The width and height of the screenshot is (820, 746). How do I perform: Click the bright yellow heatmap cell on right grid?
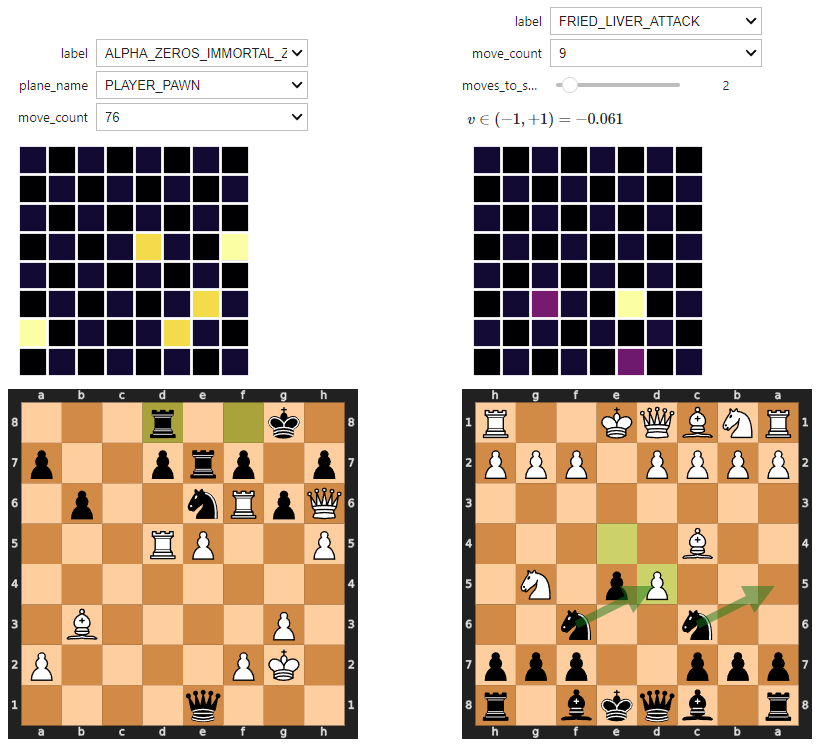click(631, 304)
